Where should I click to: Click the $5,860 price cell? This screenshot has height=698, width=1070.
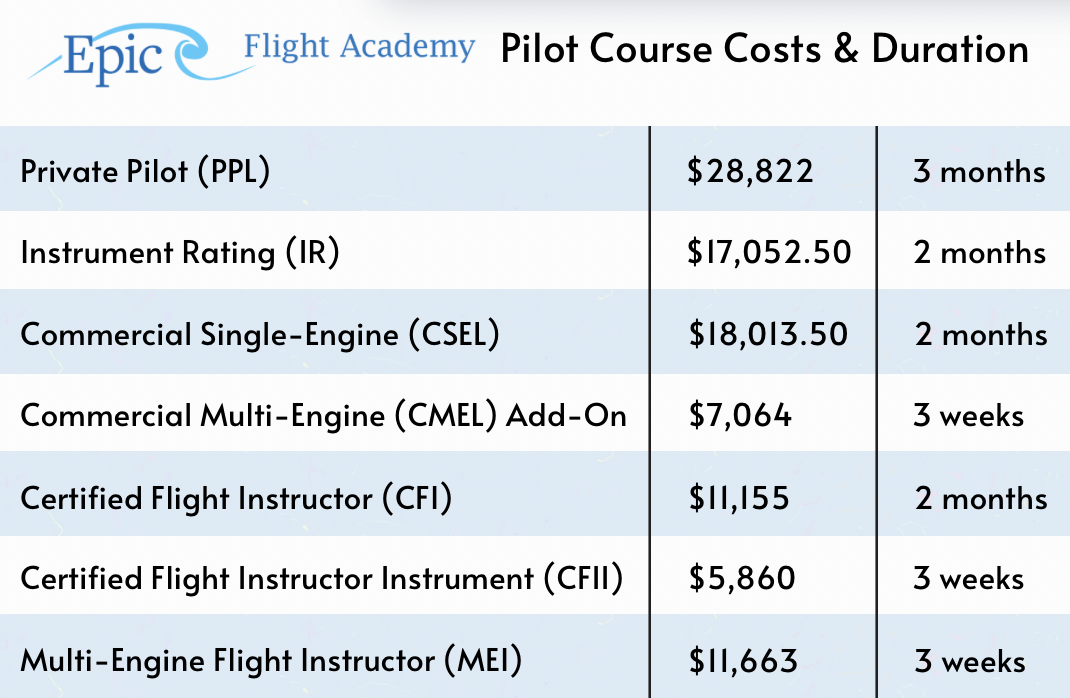(x=741, y=578)
